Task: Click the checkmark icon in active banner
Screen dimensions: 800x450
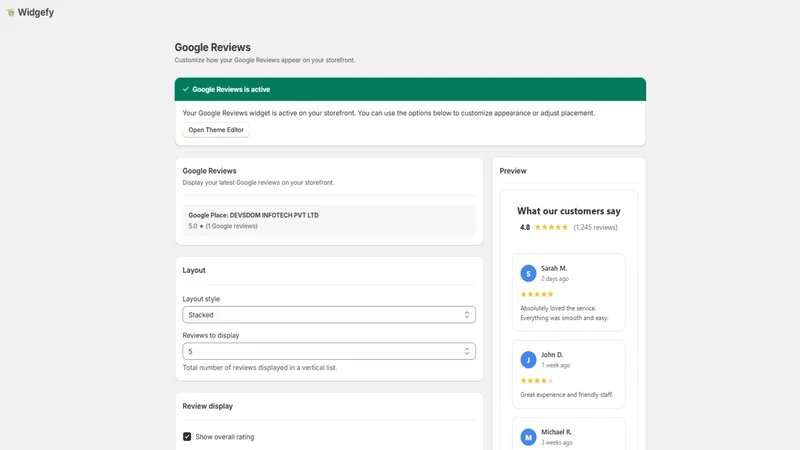Action: click(x=186, y=89)
